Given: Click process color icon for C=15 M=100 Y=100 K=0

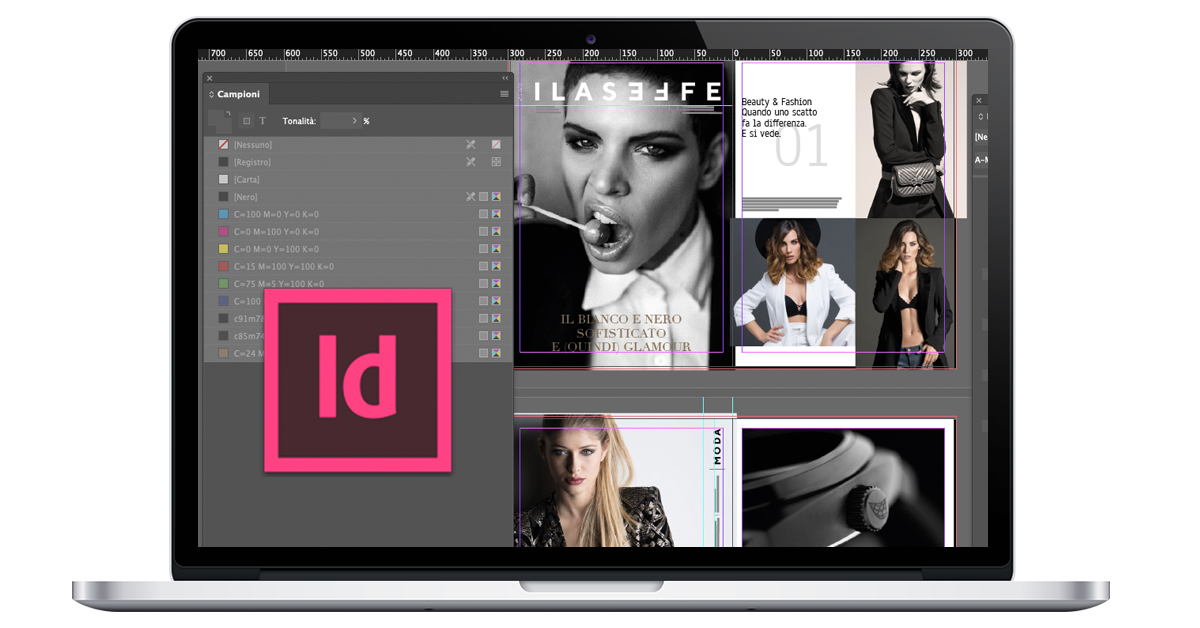Looking at the screenshot, I should [483, 267].
